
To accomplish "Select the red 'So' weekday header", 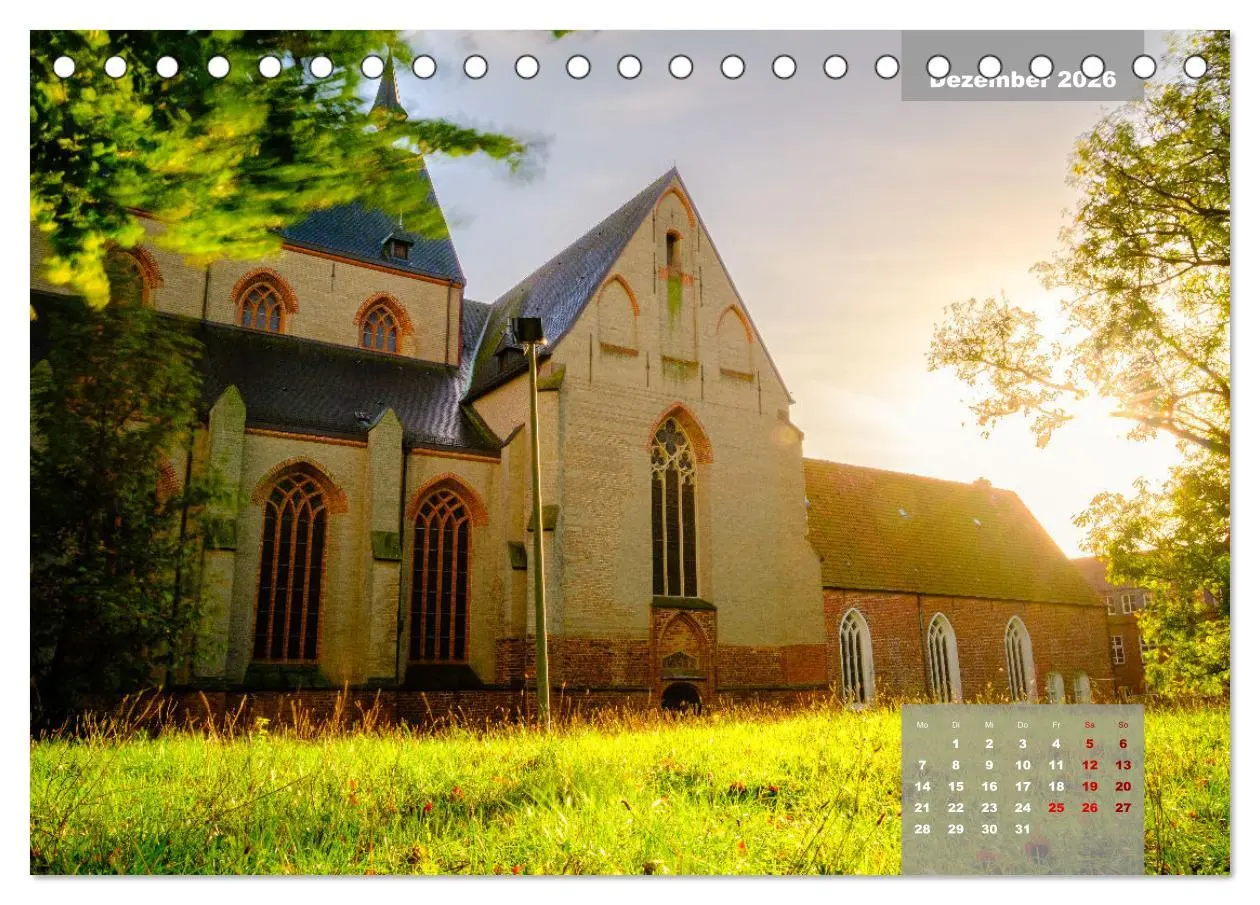I will [1123, 725].
